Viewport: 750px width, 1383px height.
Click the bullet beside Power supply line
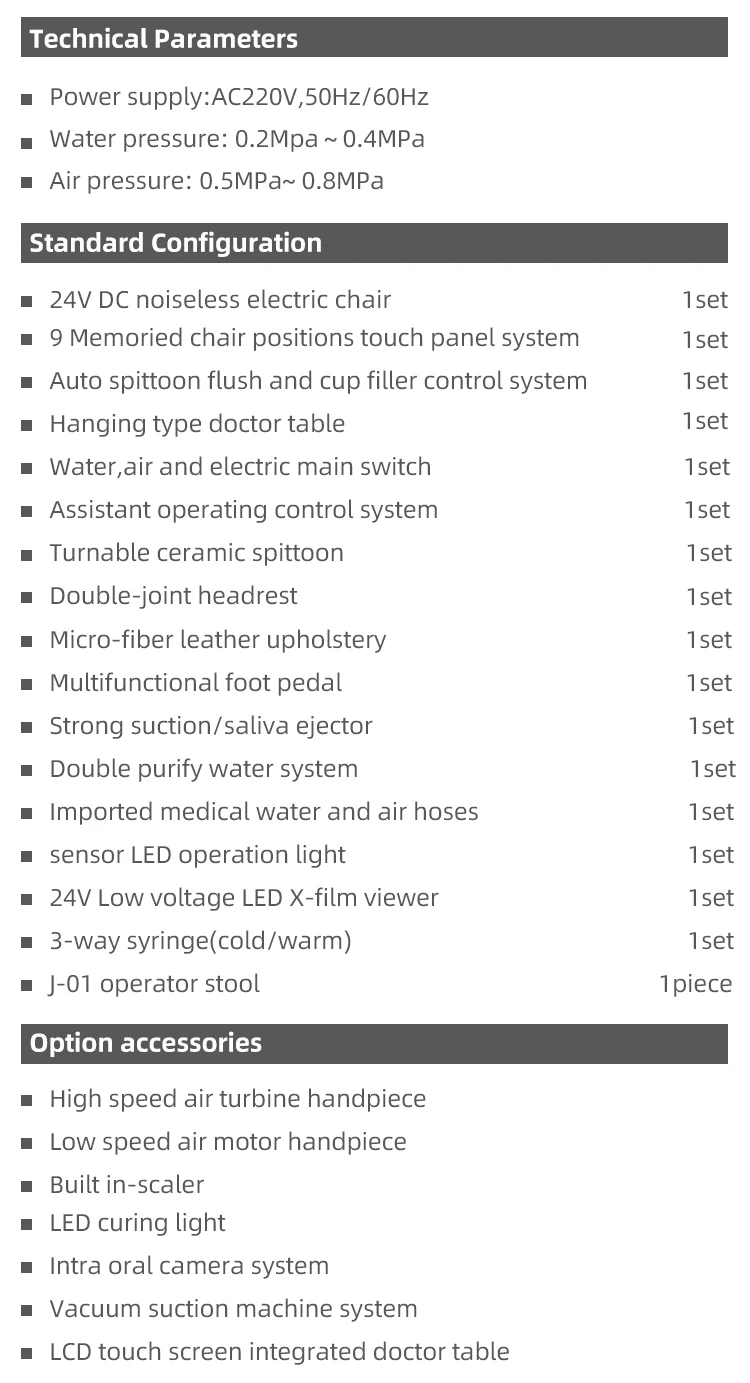click(x=27, y=100)
